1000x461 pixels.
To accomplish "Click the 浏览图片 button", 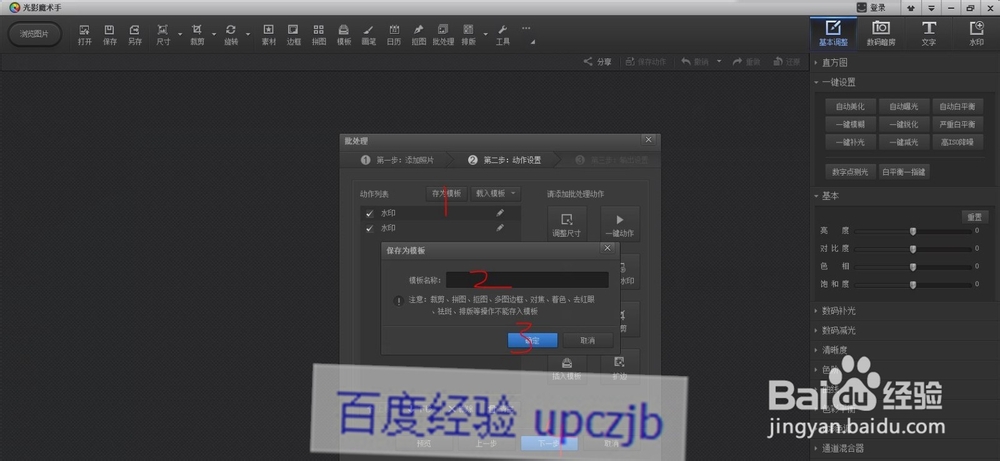I will (x=34, y=34).
